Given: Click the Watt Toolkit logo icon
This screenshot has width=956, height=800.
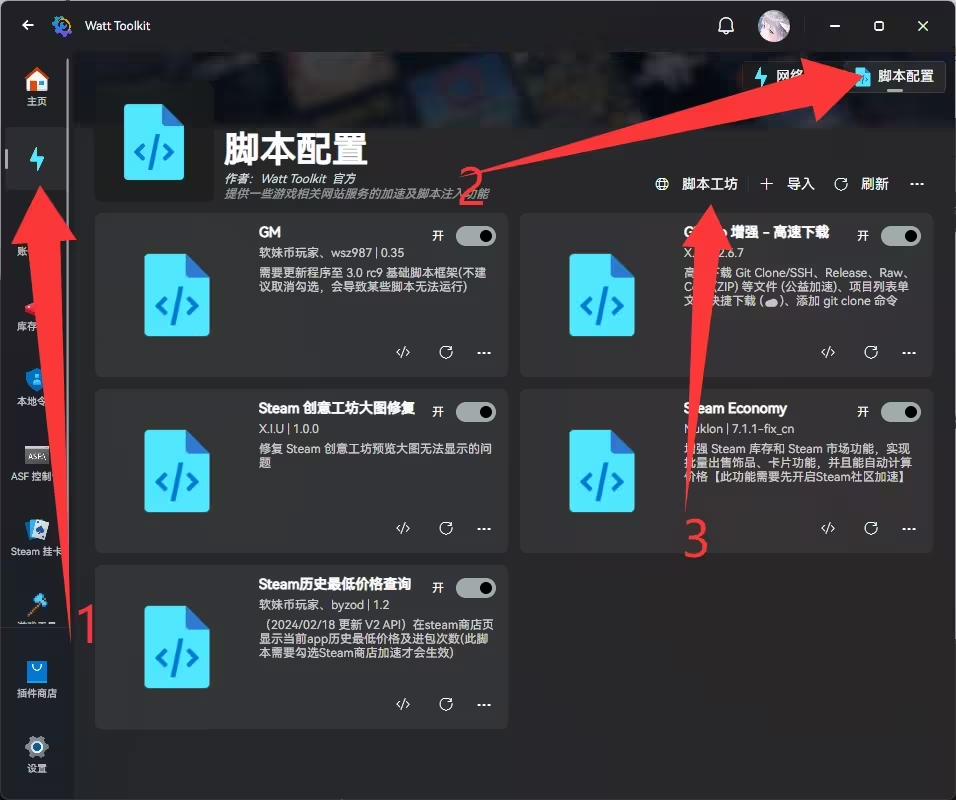Looking at the screenshot, I should pyautogui.click(x=62, y=26).
